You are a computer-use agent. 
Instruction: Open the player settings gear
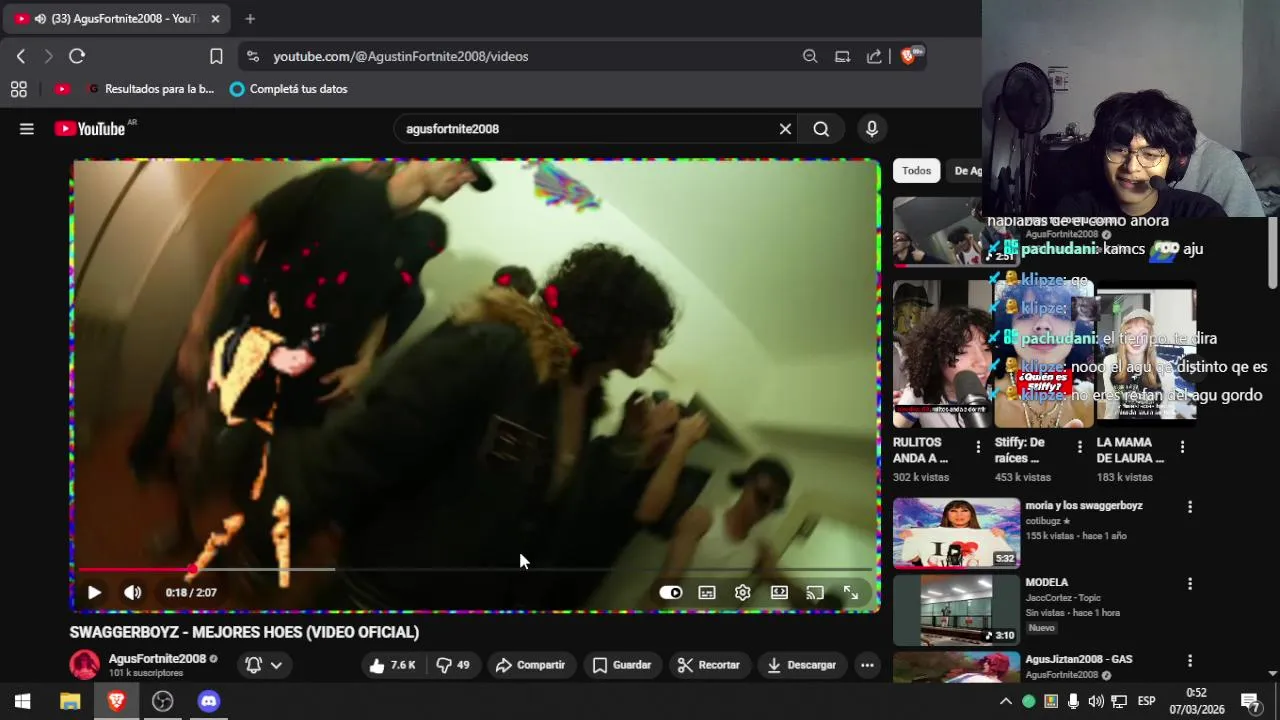click(743, 592)
